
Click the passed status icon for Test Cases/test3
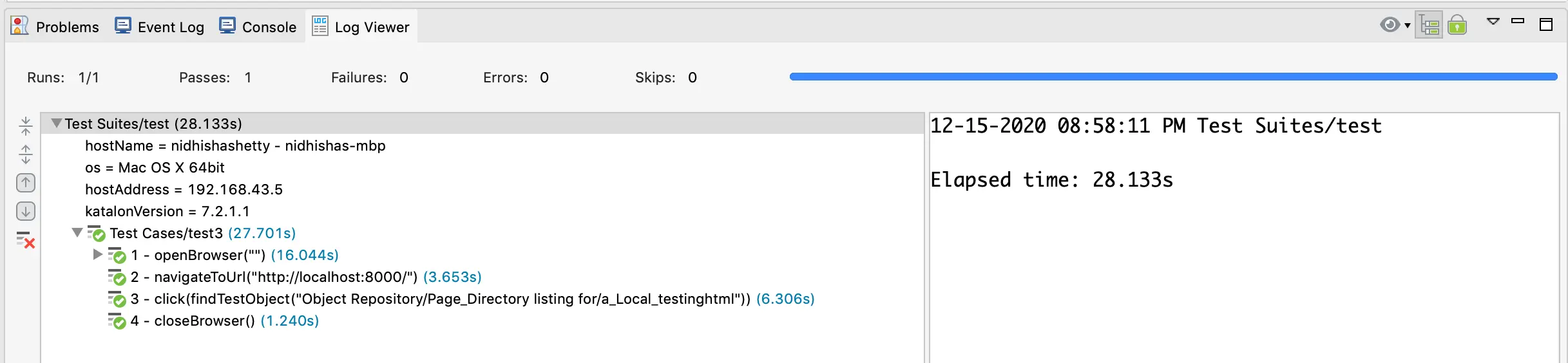[x=97, y=233]
